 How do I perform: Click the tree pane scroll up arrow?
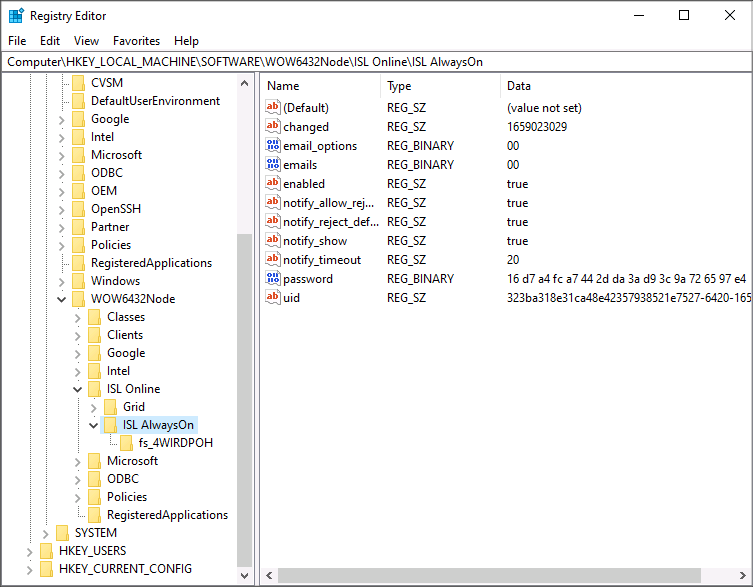pos(244,83)
